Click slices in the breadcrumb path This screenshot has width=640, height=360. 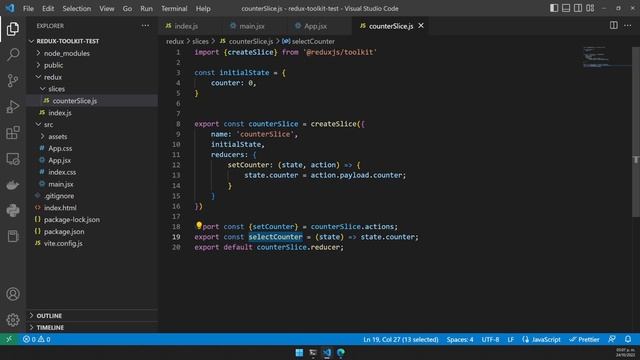(200, 41)
